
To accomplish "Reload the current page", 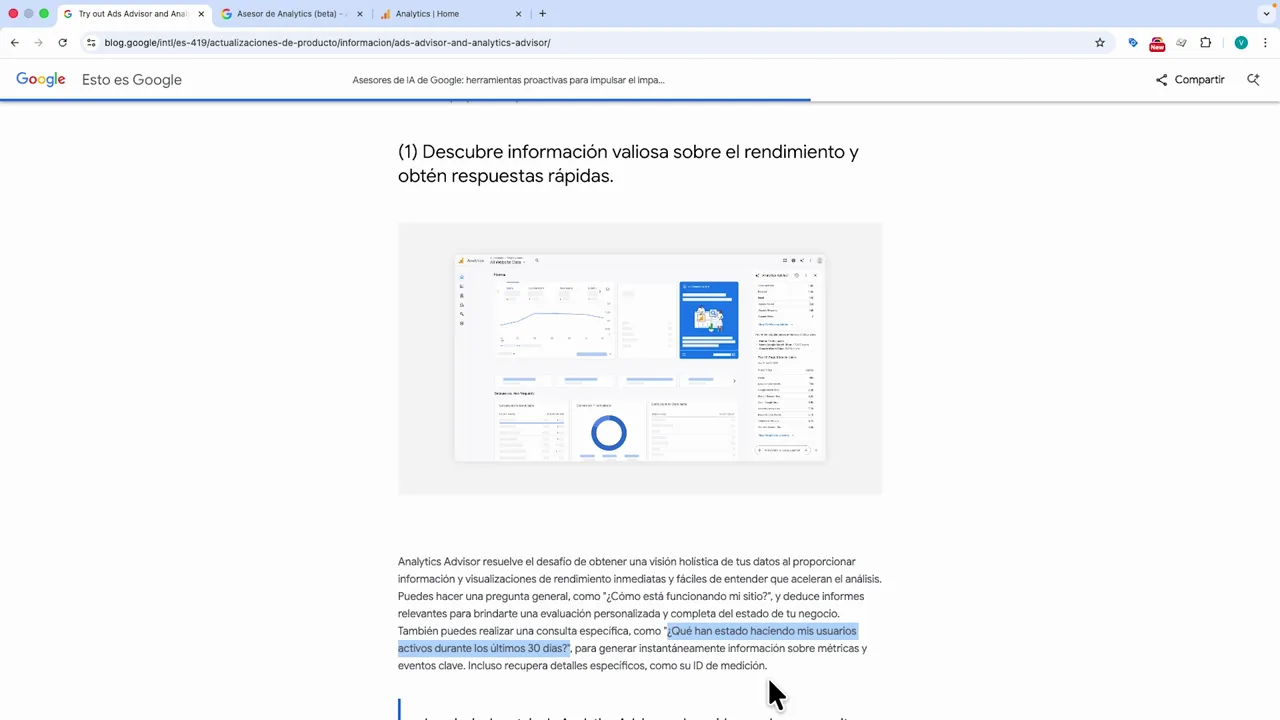I will point(62,43).
